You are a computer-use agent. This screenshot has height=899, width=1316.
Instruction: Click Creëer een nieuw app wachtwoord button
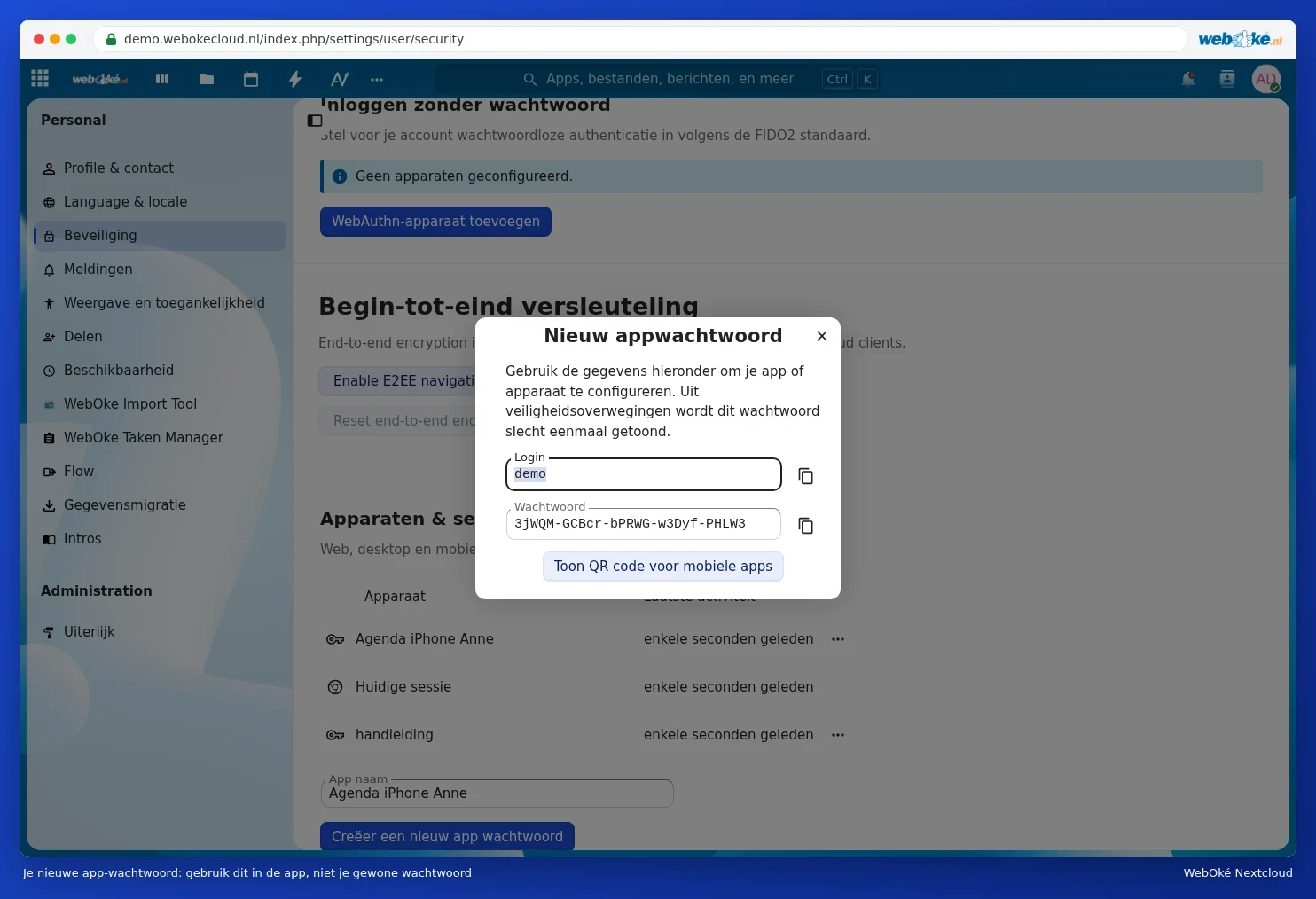(447, 837)
